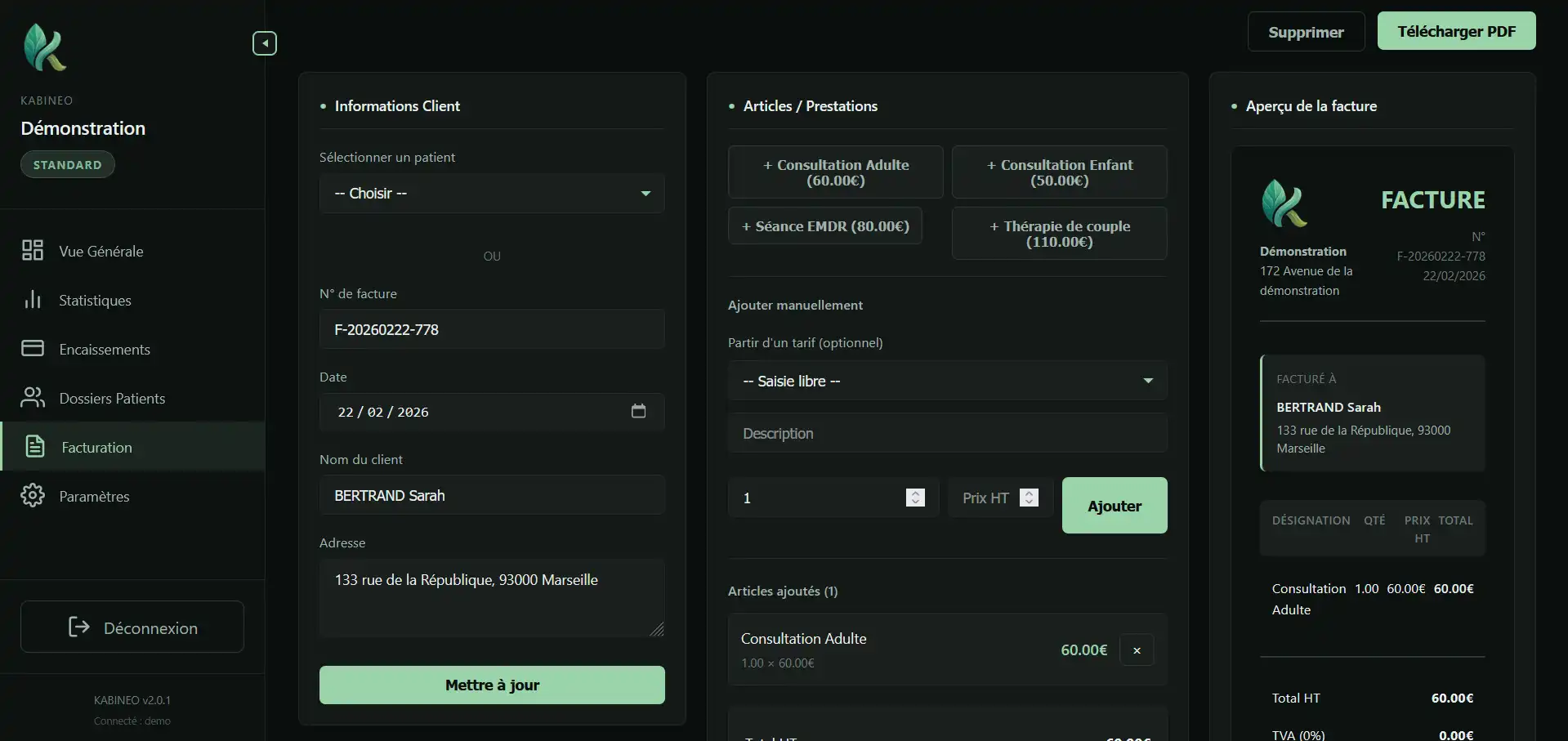This screenshot has width=1568, height=741.
Task: Click the Prix HT stepper arrows
Action: 1029,498
